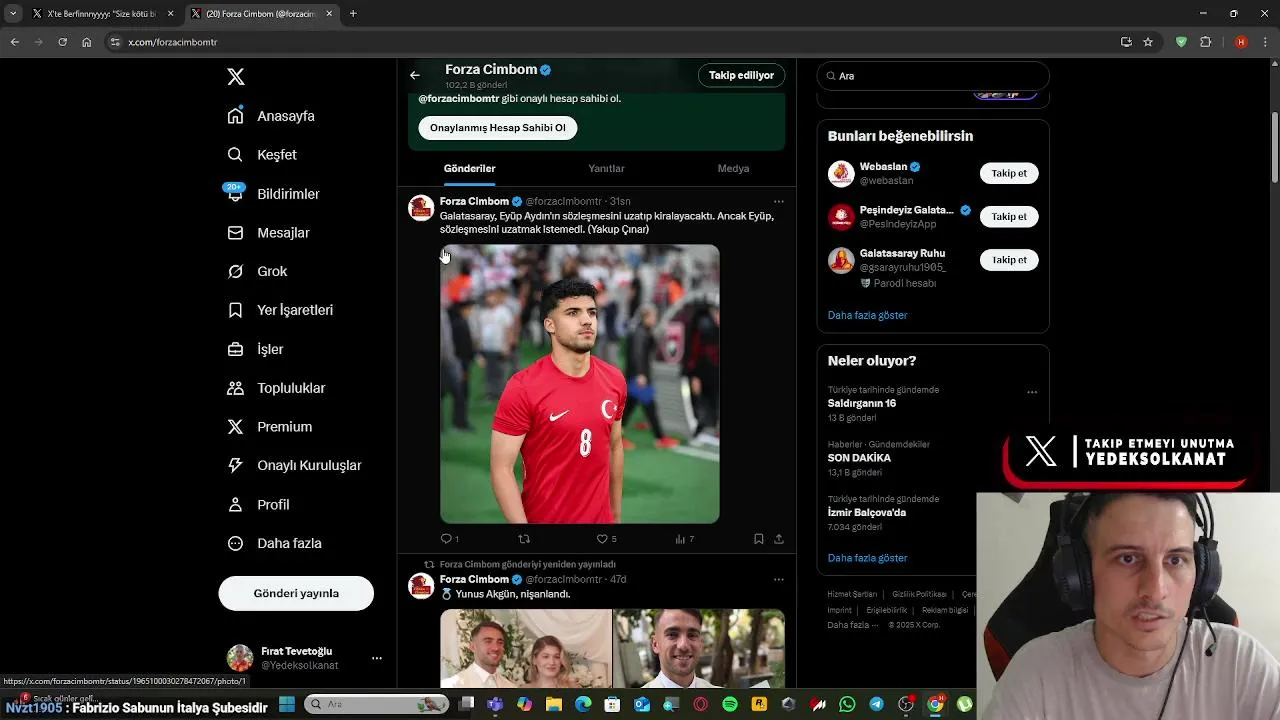Repost the Eyüp Aydın post
1280x720 pixels.
tap(524, 539)
